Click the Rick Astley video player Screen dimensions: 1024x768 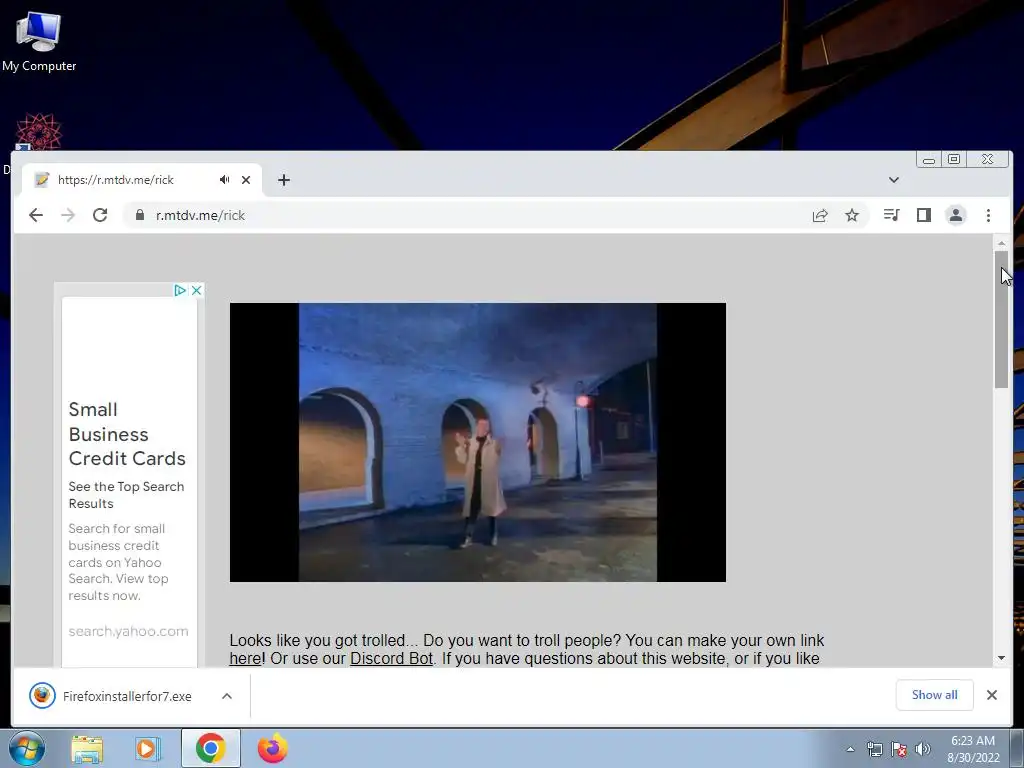coord(477,442)
